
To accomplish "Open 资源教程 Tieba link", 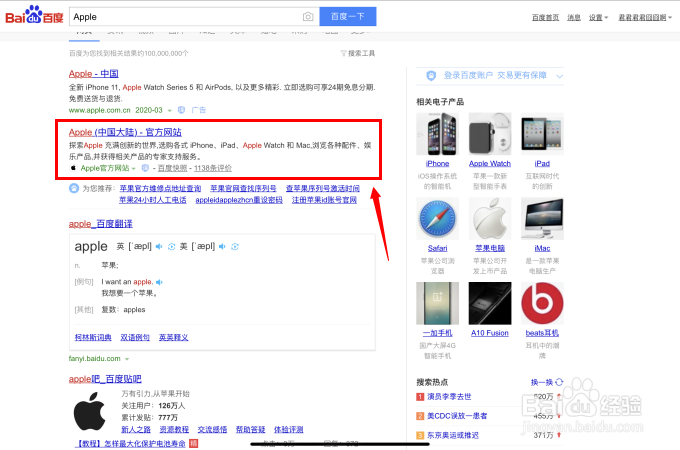I will [x=174, y=429].
